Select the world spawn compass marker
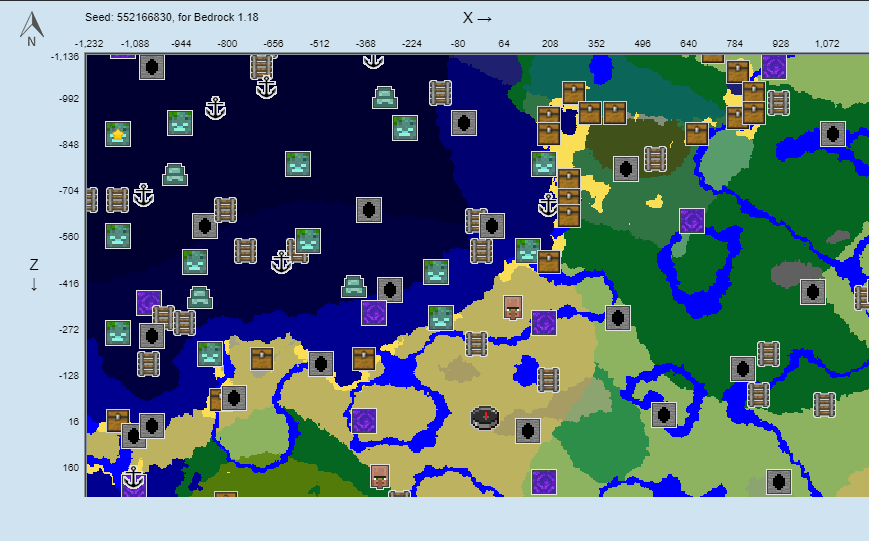Image resolution: width=869 pixels, height=541 pixels. (485, 418)
